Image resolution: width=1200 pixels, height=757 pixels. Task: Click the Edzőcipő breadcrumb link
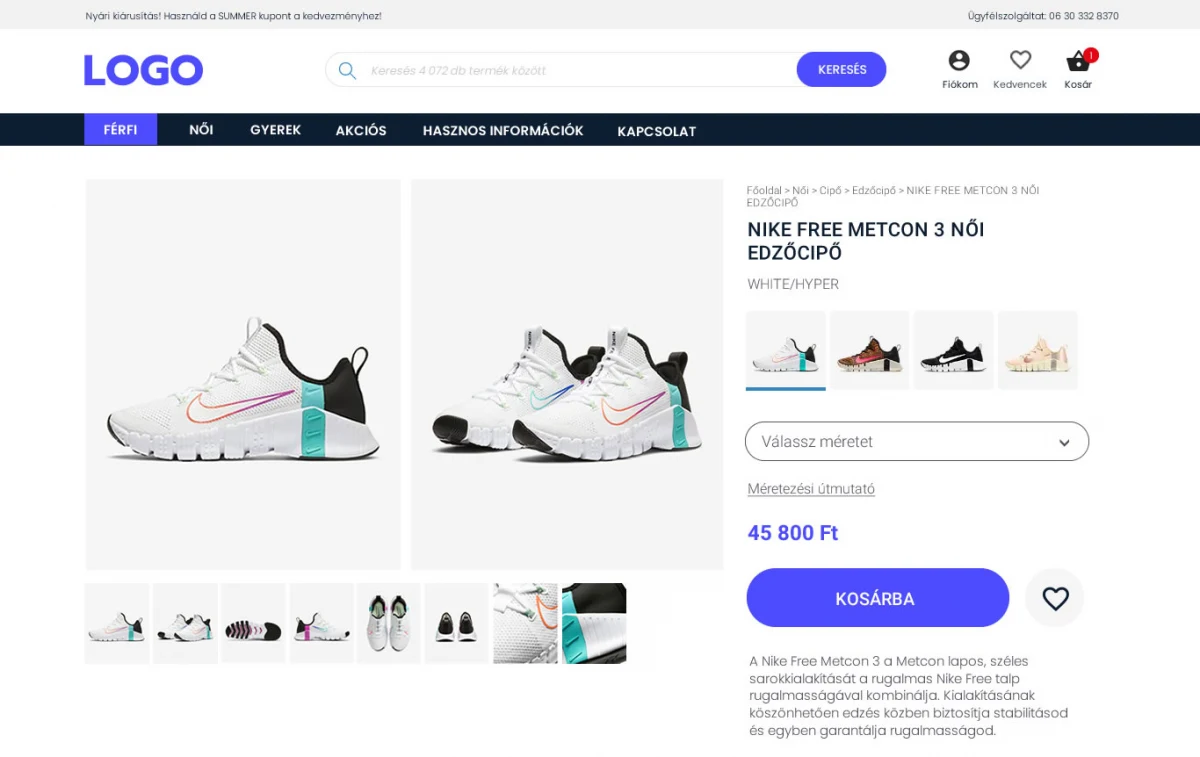click(x=874, y=190)
